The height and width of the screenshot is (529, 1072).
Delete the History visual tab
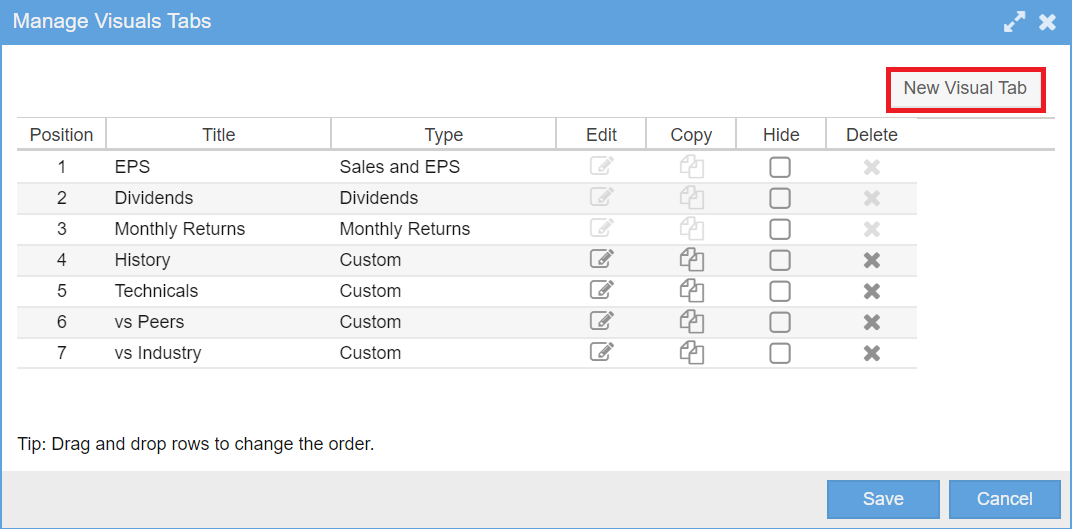872,260
